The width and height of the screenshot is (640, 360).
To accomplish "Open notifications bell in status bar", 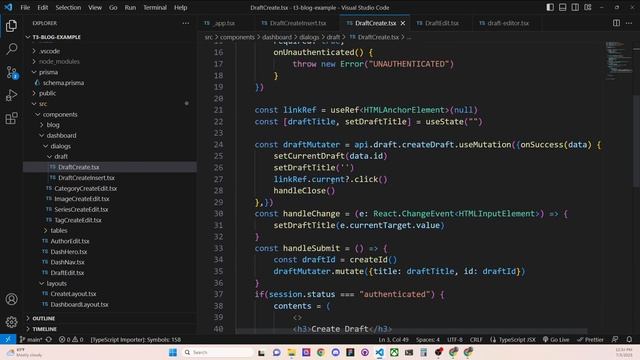I will point(629,340).
